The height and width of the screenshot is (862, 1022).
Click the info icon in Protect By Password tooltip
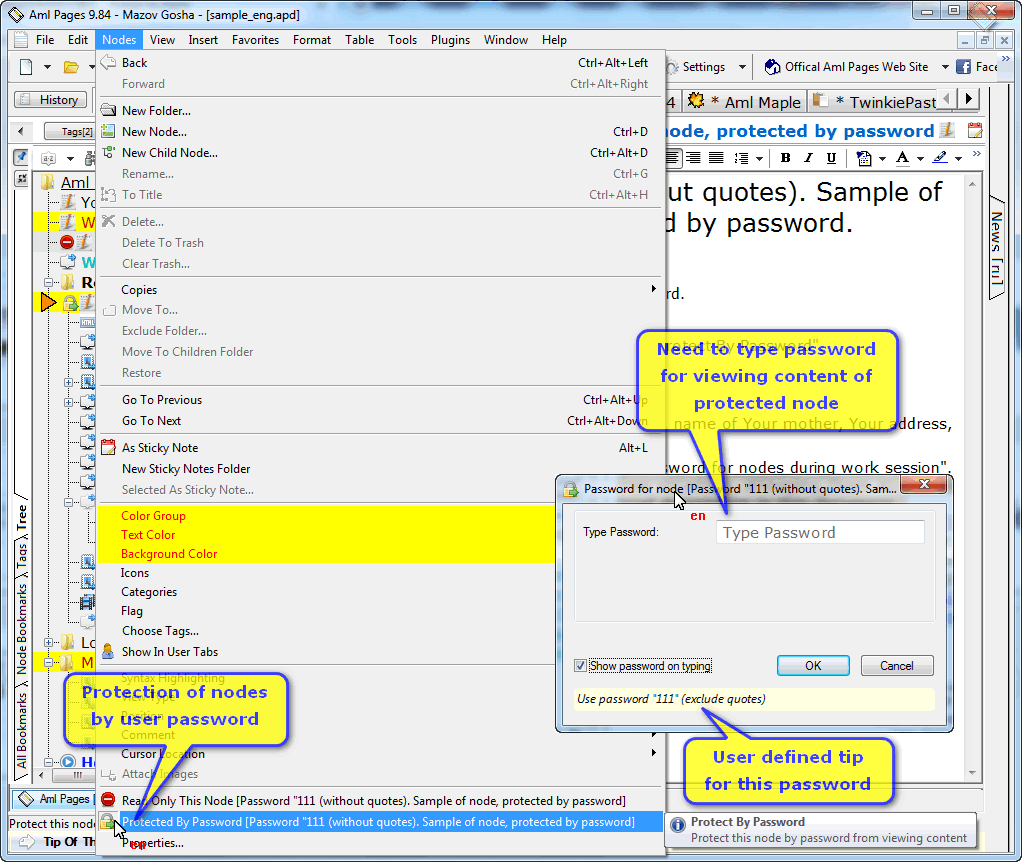coord(678,825)
